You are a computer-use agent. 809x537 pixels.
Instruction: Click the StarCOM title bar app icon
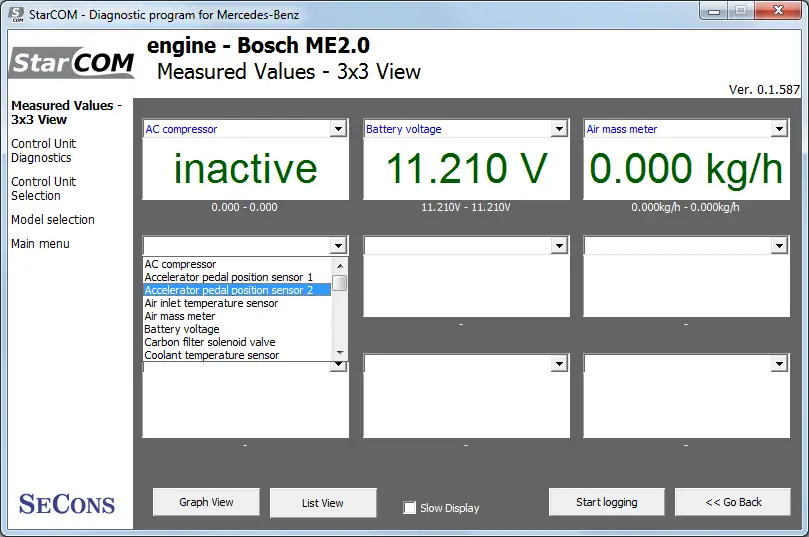click(16, 14)
